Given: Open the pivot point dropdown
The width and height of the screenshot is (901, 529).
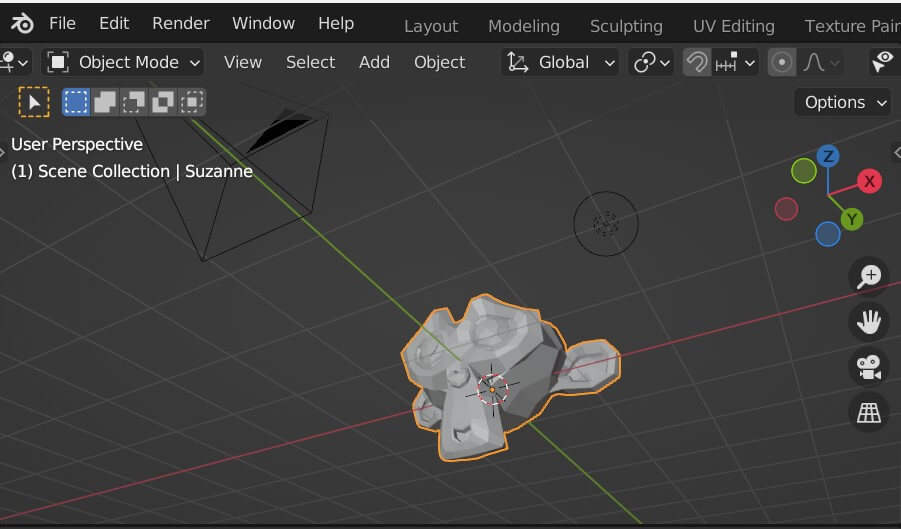Looking at the screenshot, I should point(651,62).
